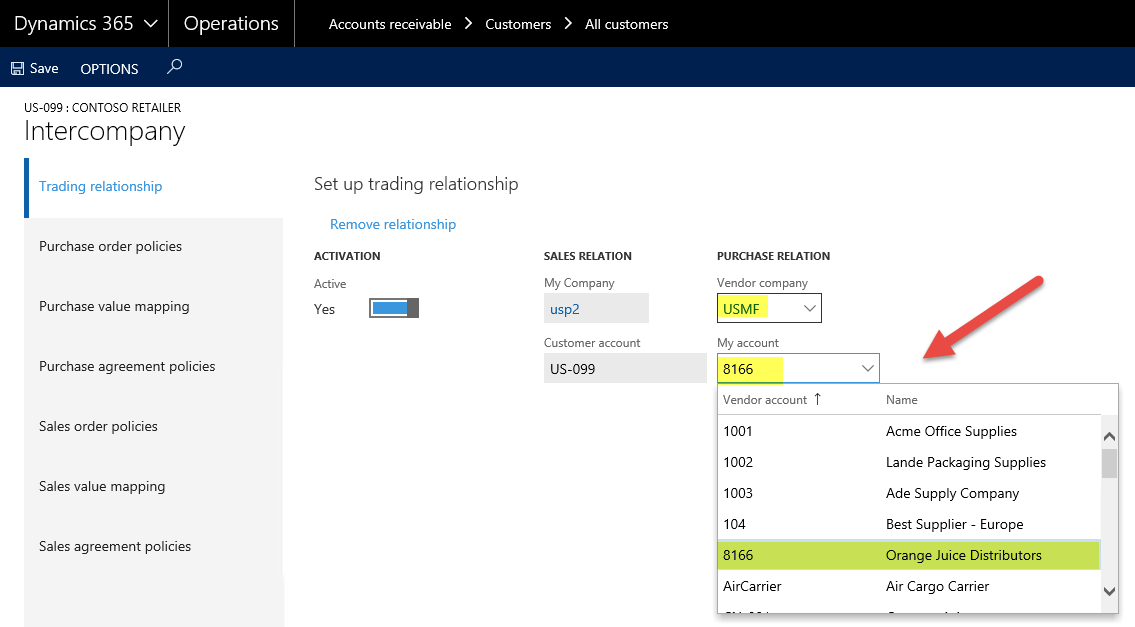Toggle the Active switch off
The image size is (1135, 627).
393,308
